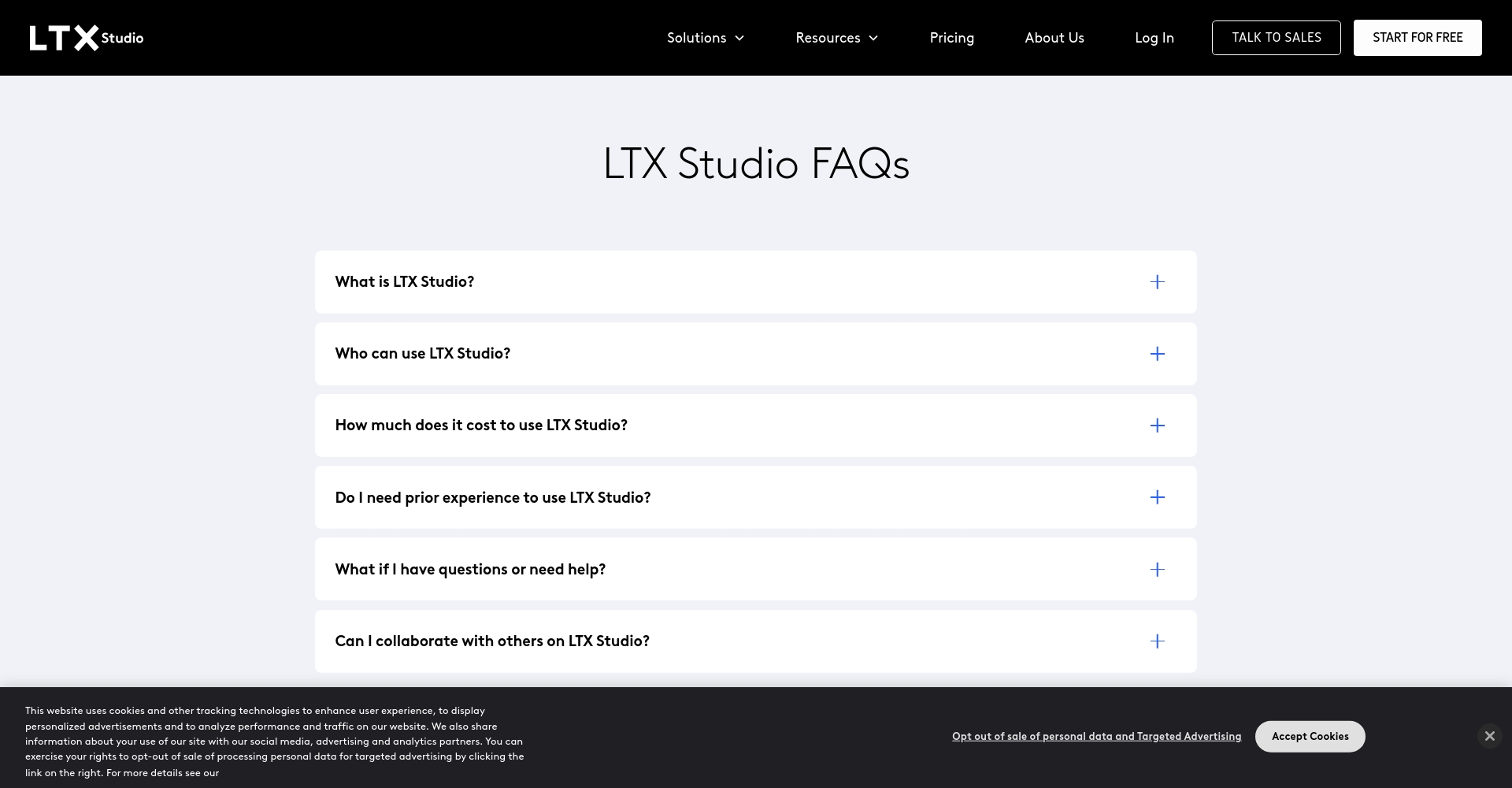
Task: Click the Solutions chevron arrow
Action: (x=739, y=38)
